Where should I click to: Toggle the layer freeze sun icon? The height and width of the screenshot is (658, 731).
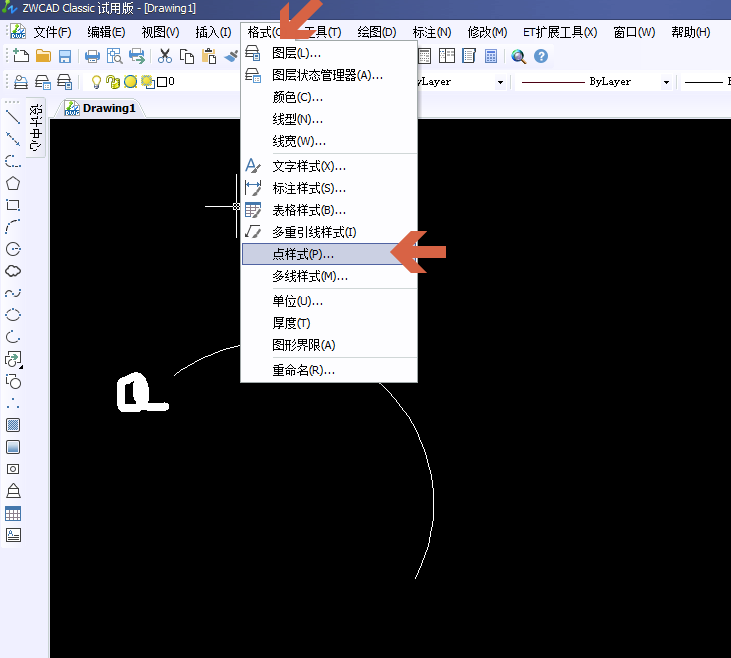pos(130,81)
